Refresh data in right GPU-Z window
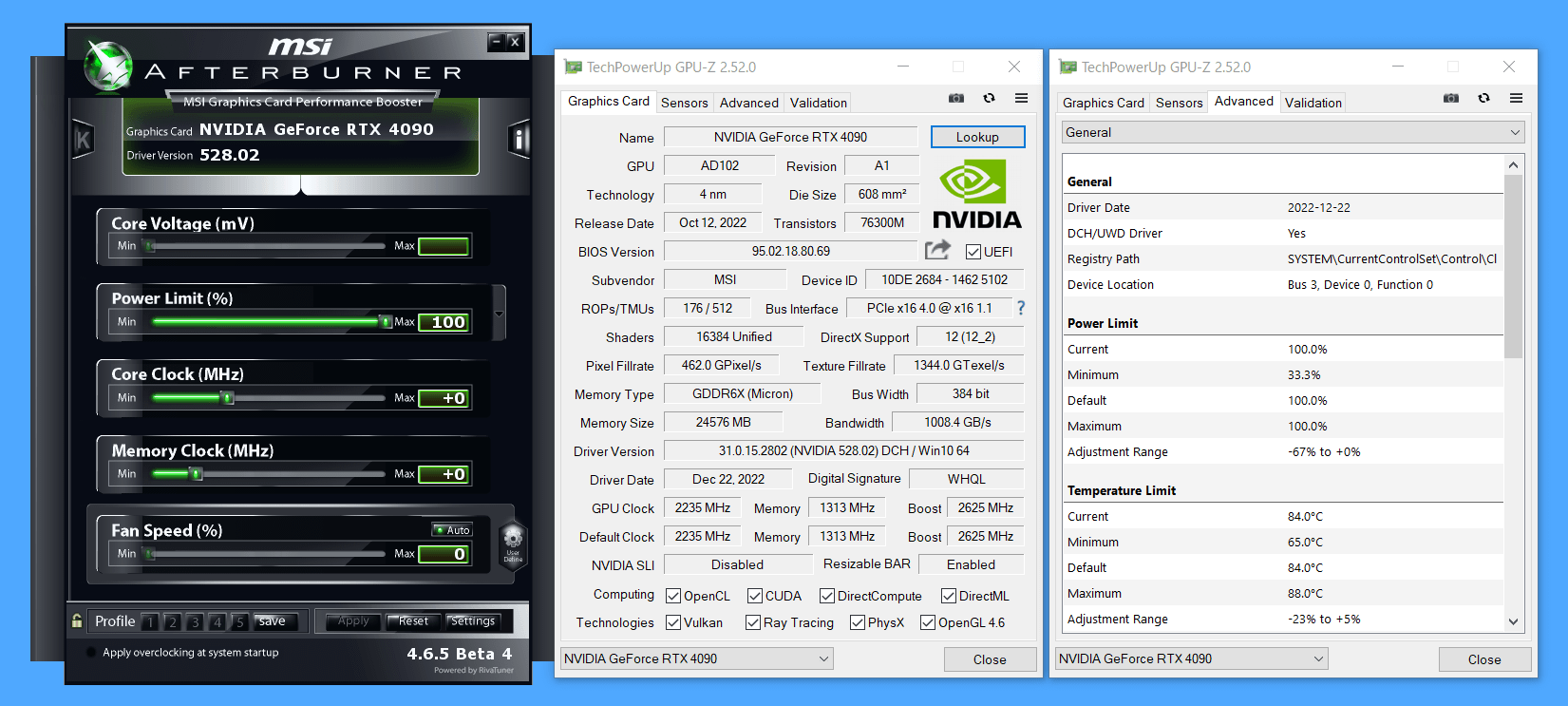 (1483, 98)
